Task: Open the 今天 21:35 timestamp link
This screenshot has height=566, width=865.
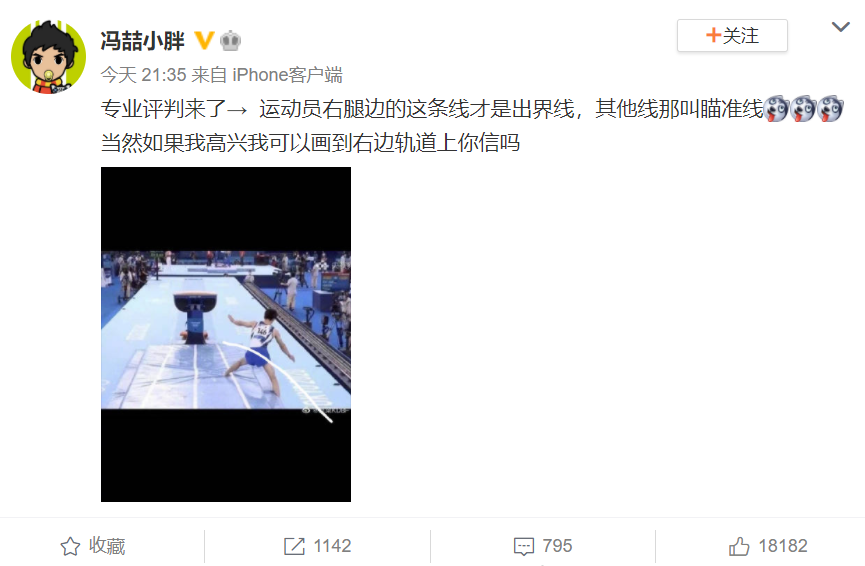Action: point(143,74)
